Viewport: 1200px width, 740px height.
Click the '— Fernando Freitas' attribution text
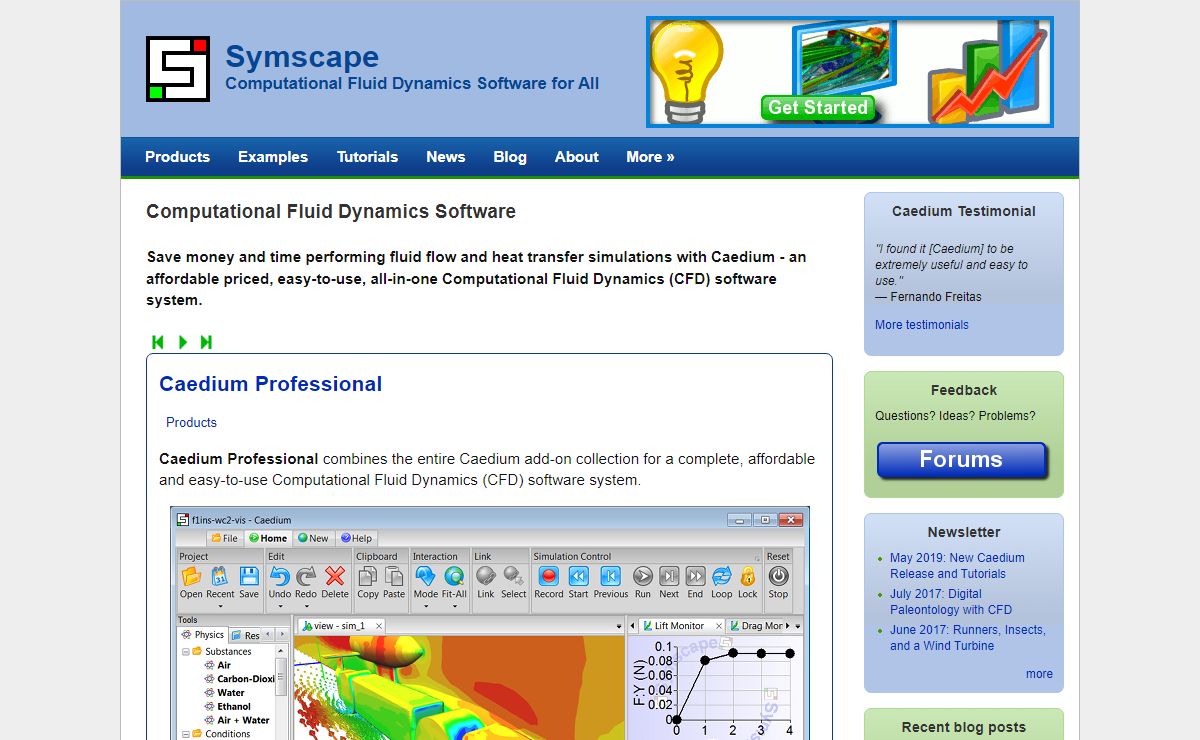pyautogui.click(x=928, y=296)
